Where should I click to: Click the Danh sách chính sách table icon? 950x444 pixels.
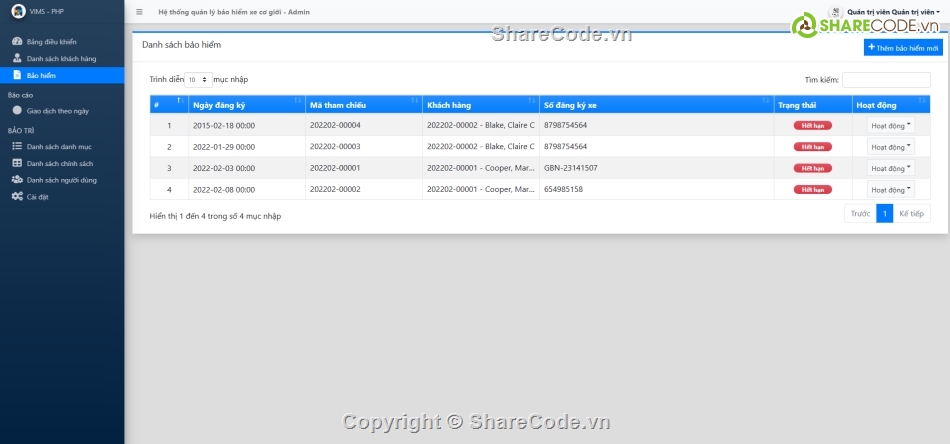pos(17,163)
